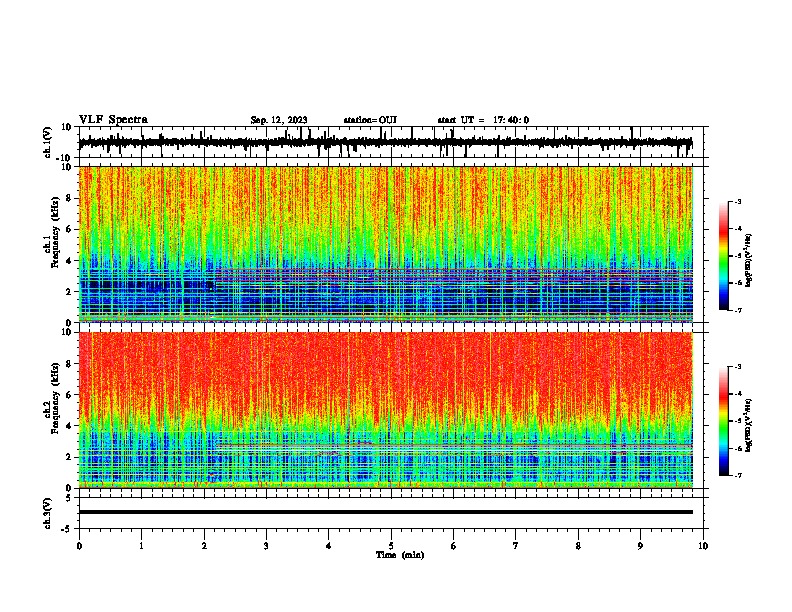Image resolution: width=792 pixels, height=612 pixels.
Task: Click the "-7" label on ch.1 colorbar
Action: pos(737,310)
